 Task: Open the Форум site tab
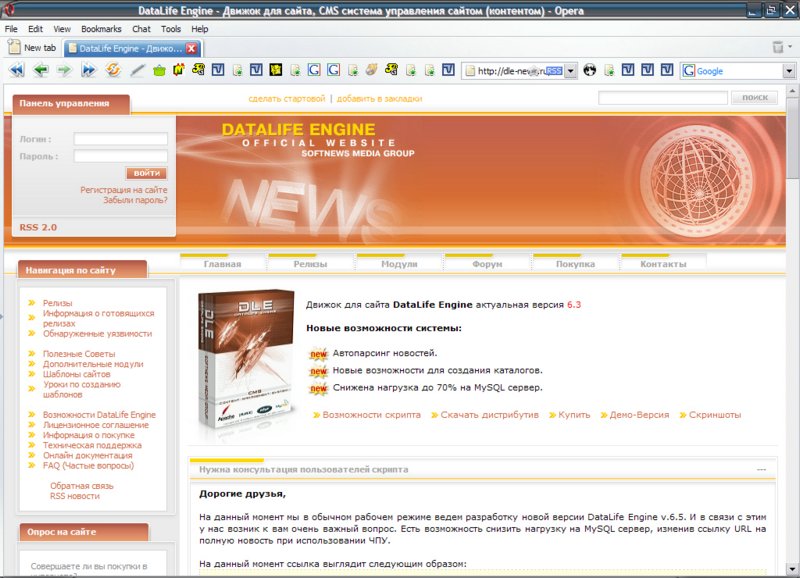coord(487,263)
